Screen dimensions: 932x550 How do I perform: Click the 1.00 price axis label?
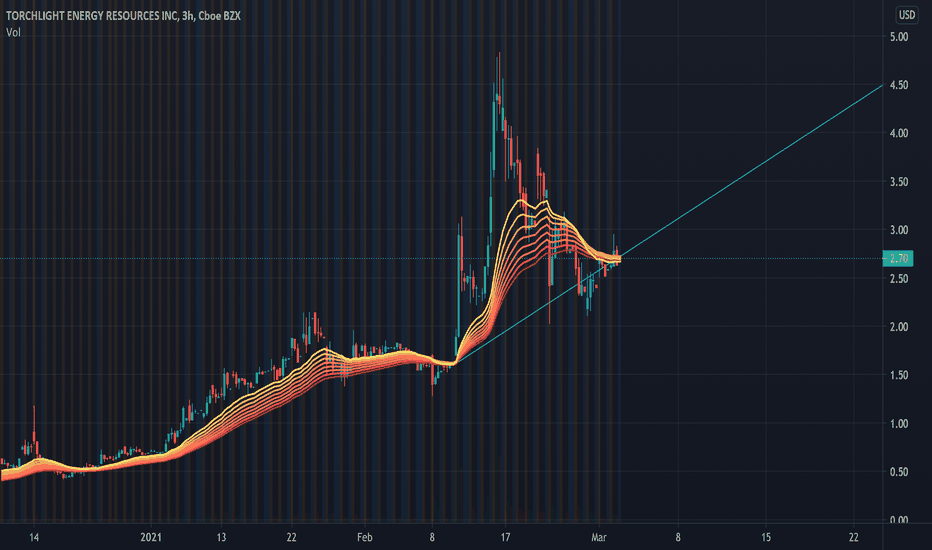click(x=899, y=424)
